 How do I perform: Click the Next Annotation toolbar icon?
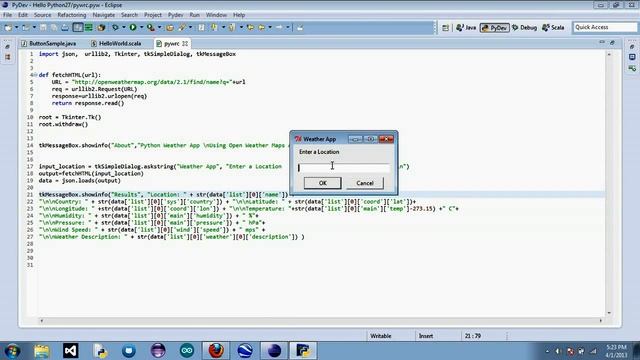214,28
